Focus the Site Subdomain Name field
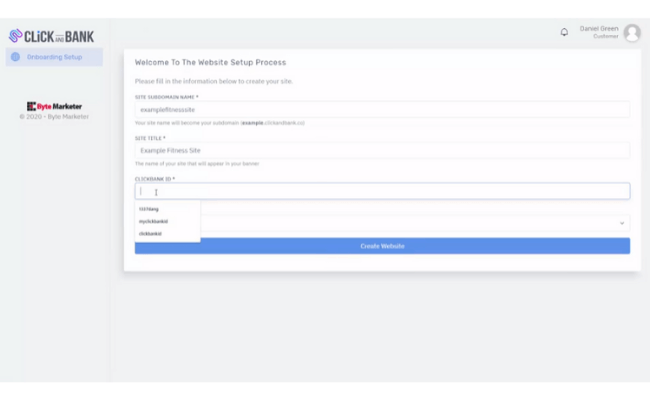The image size is (650, 400). 382,109
